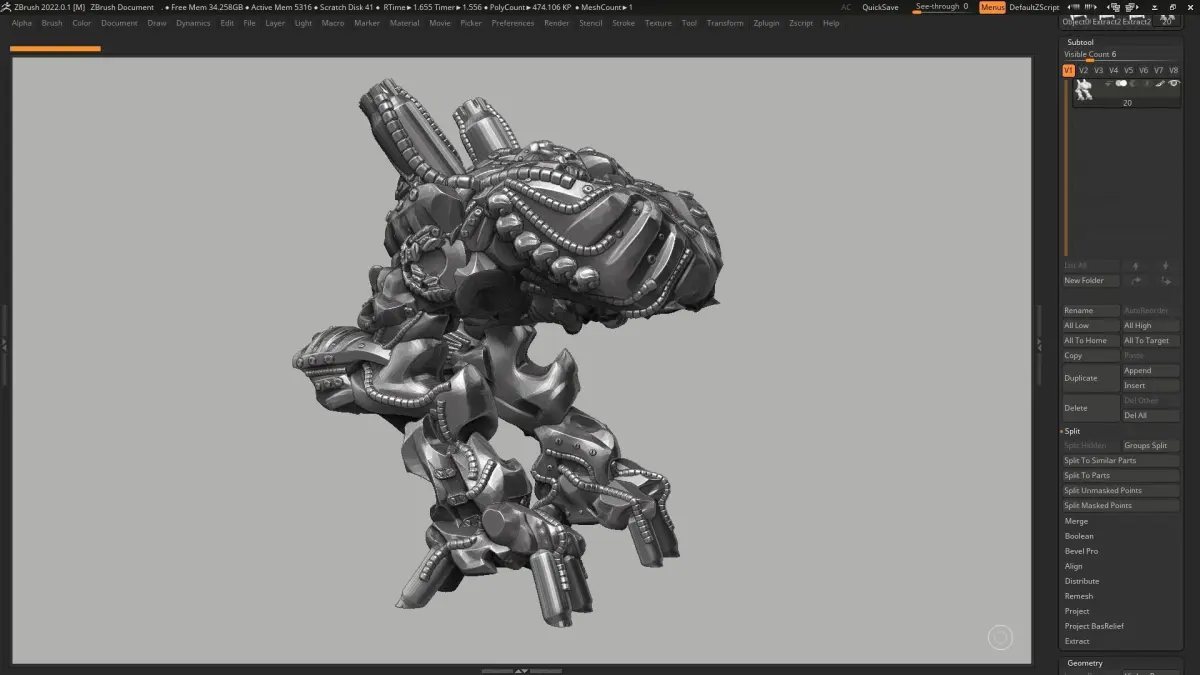
Task: Expand the Merge section
Action: (1076, 521)
